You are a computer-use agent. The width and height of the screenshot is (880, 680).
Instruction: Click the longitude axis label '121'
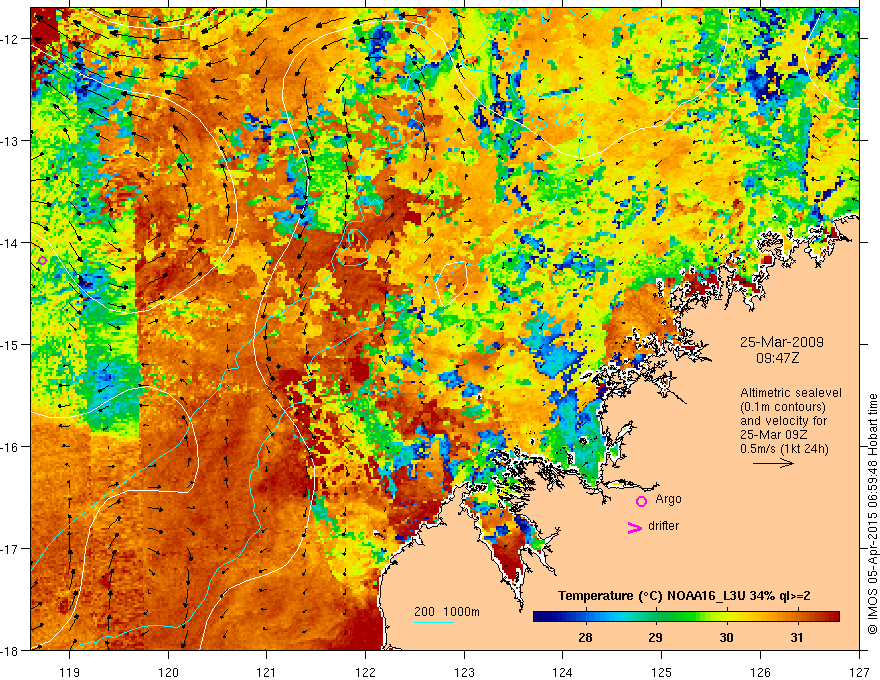pyautogui.click(x=267, y=672)
